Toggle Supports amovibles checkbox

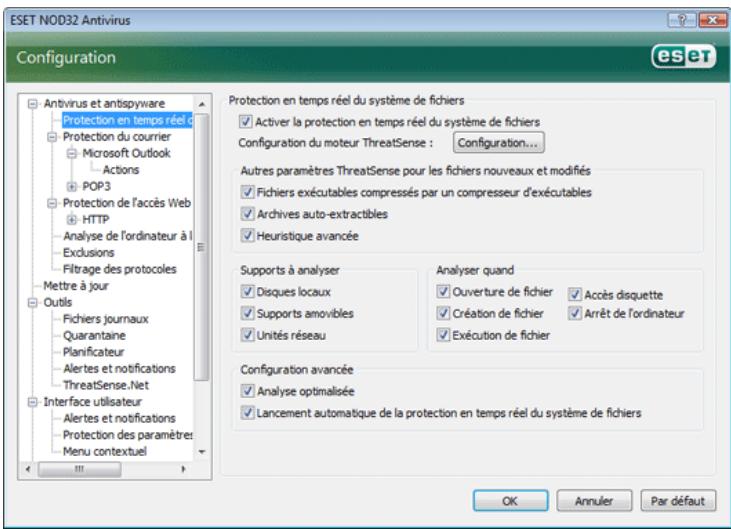(x=248, y=313)
